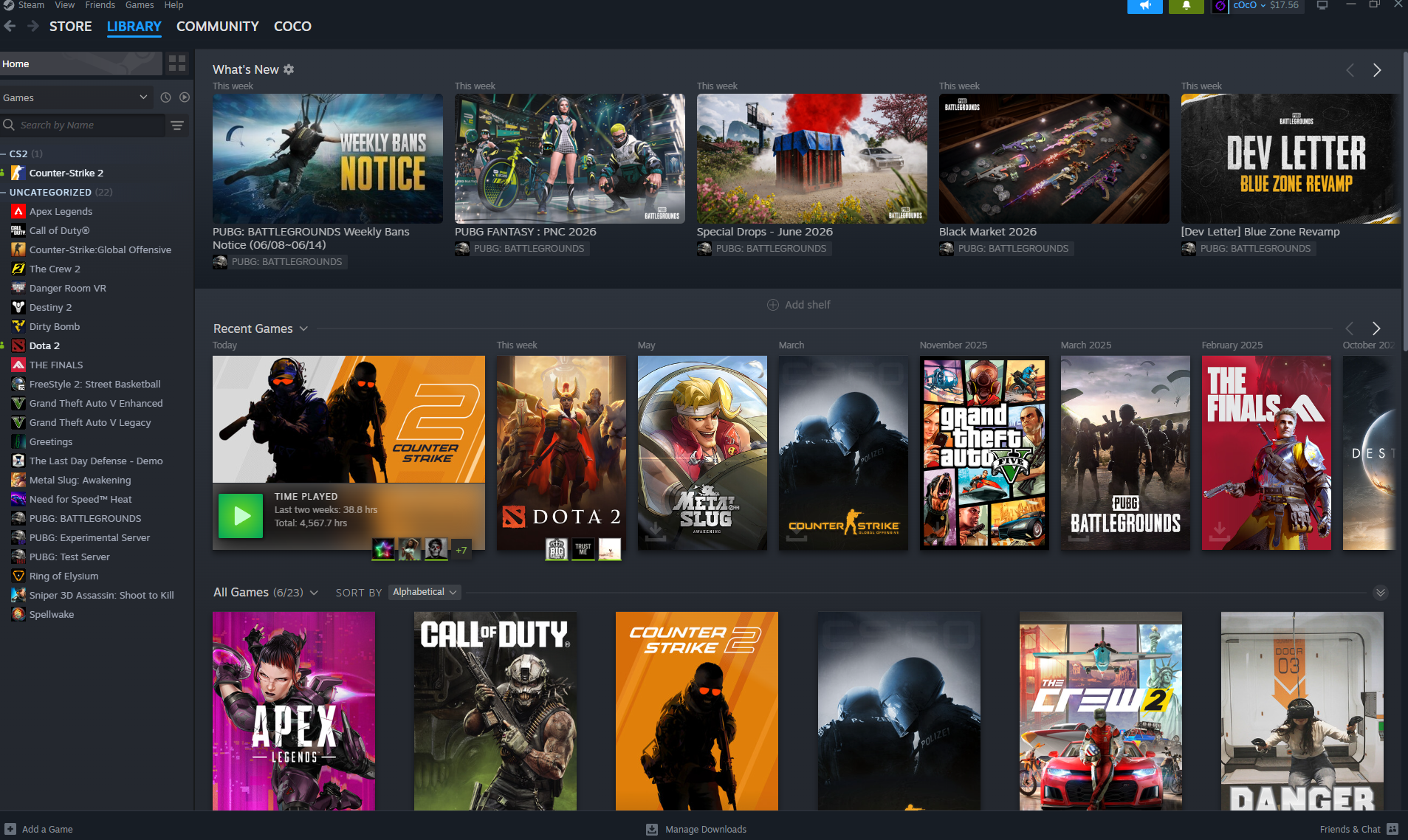Viewport: 1408px width, 840px height.
Task: Open Apex Legends cover in All Games
Action: (294, 711)
